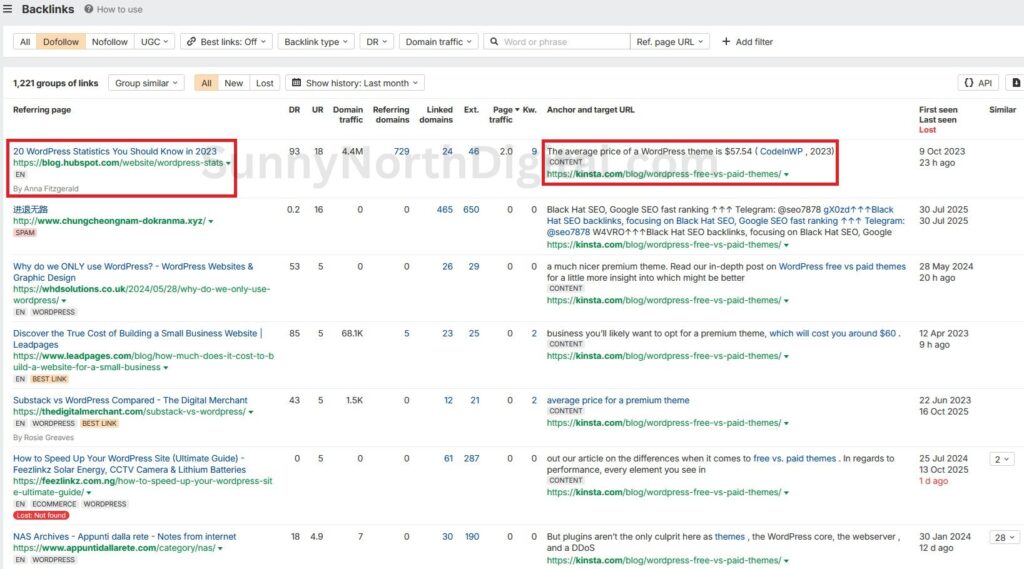Click referring domains value 729
Image resolution: width=1024 pixels, height=569 pixels.
tap(401, 152)
